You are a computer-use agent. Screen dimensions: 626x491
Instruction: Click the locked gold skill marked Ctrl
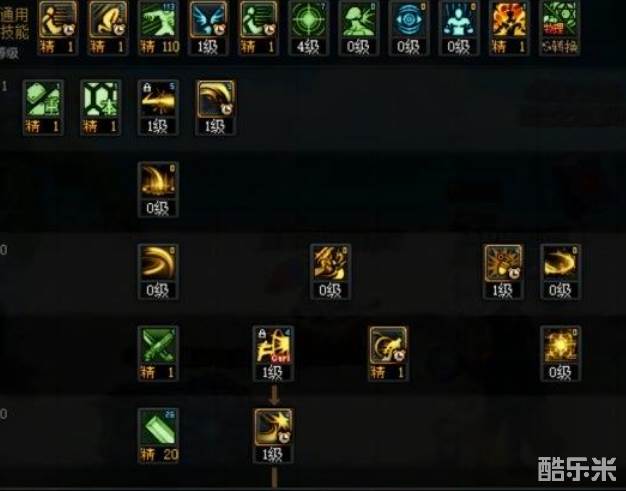[273, 346]
